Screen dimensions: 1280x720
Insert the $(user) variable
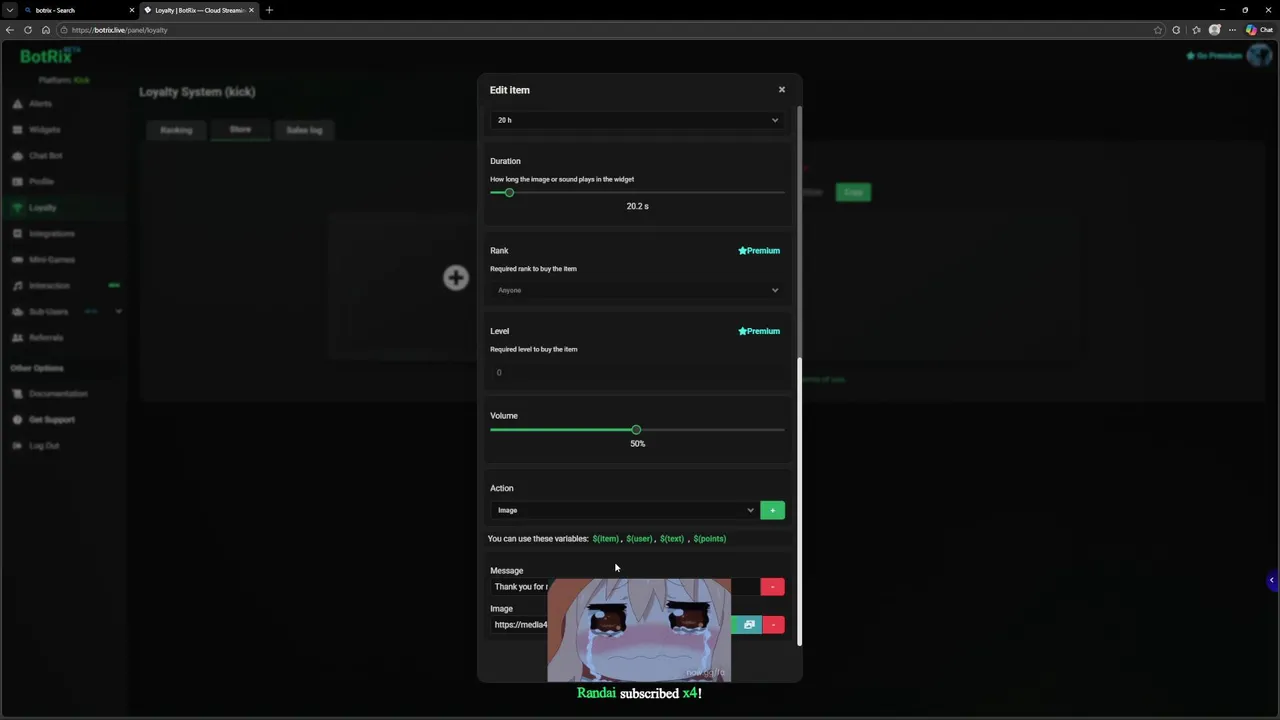[639, 539]
